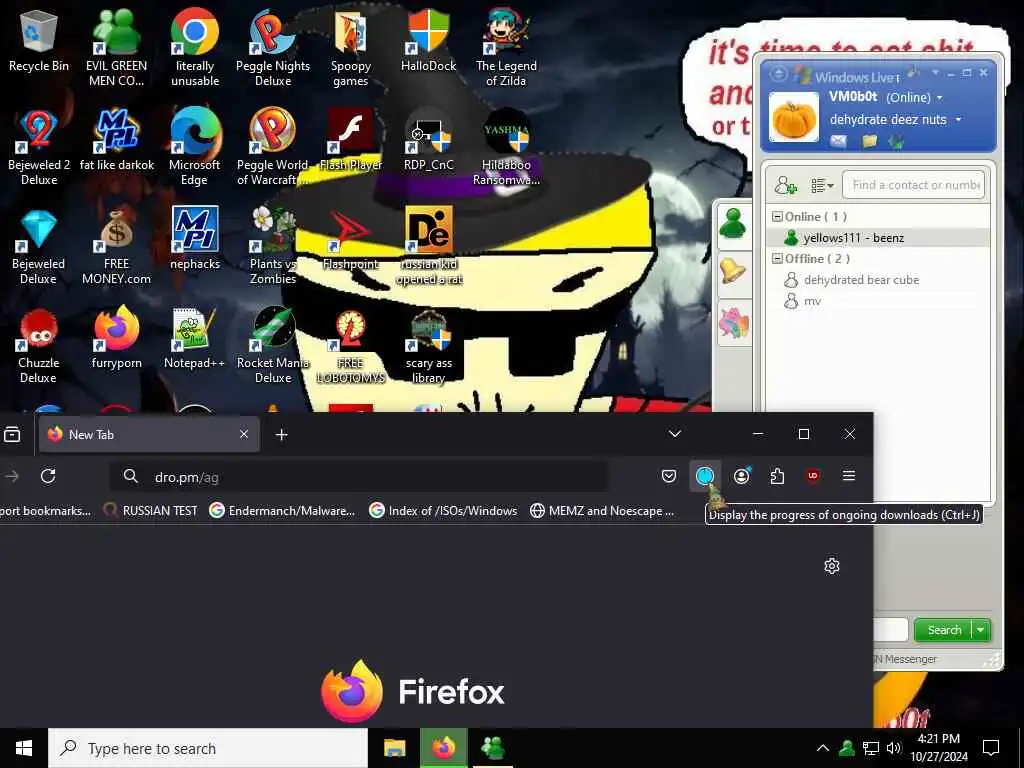
Task: Select the nephacks desktop icon
Action: 195,239
